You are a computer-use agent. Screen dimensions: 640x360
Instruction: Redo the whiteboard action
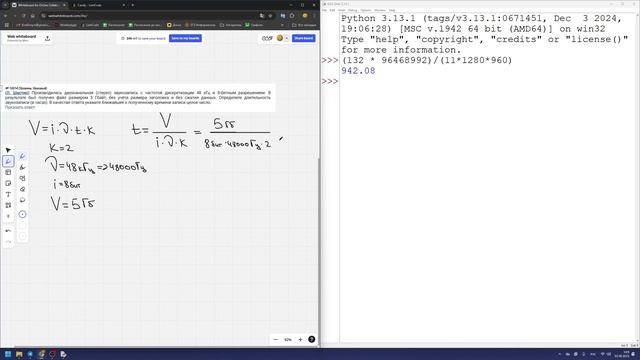click(x=8, y=242)
